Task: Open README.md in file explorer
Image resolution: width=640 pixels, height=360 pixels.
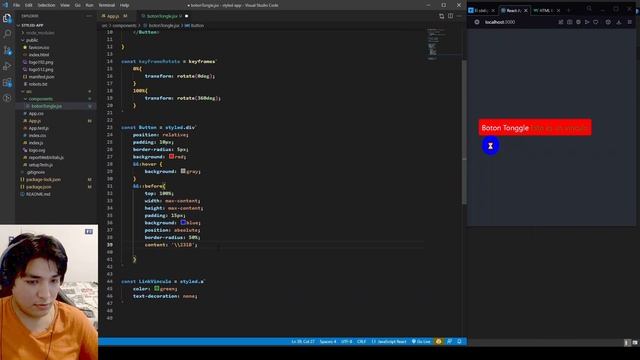Action: (x=38, y=194)
